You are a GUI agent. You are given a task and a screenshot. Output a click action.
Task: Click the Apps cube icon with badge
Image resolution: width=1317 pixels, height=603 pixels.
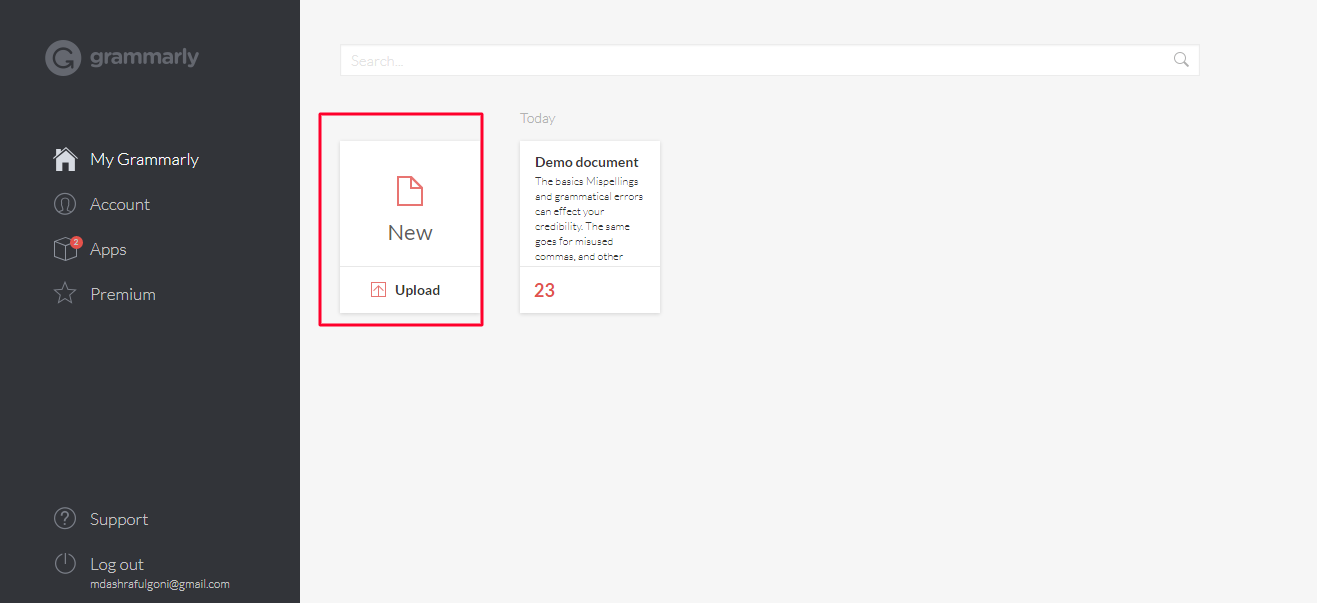(x=66, y=248)
